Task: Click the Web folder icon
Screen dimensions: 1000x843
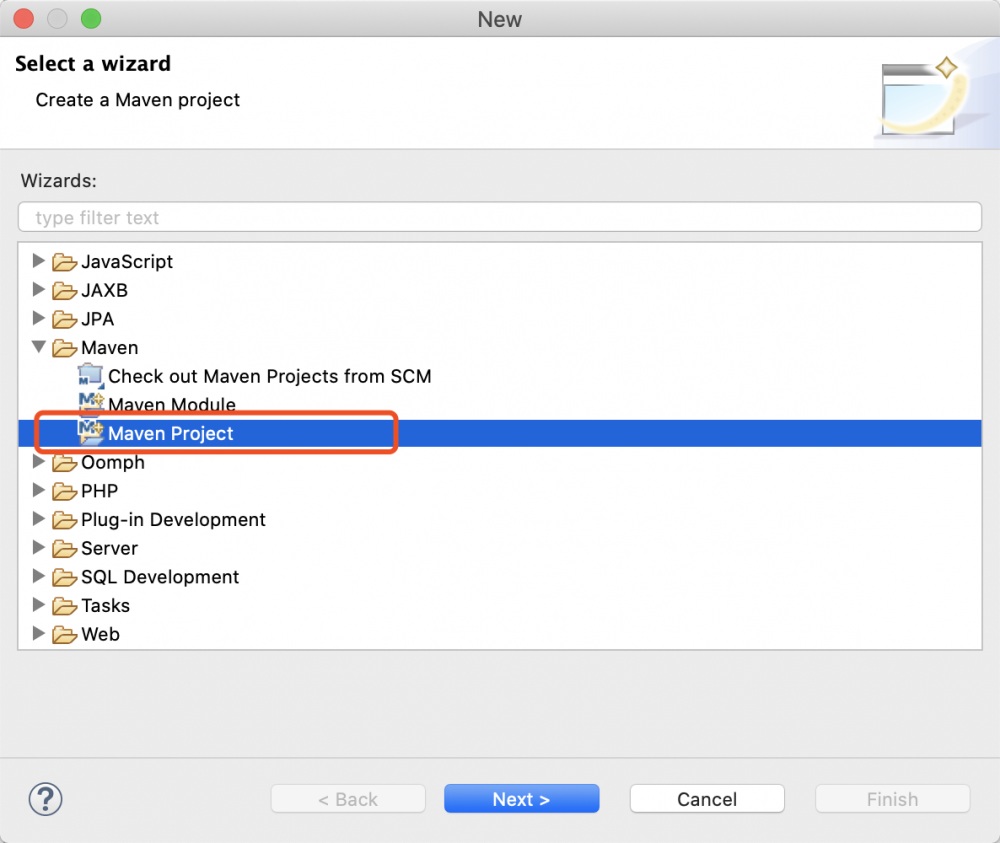Action: [65, 634]
